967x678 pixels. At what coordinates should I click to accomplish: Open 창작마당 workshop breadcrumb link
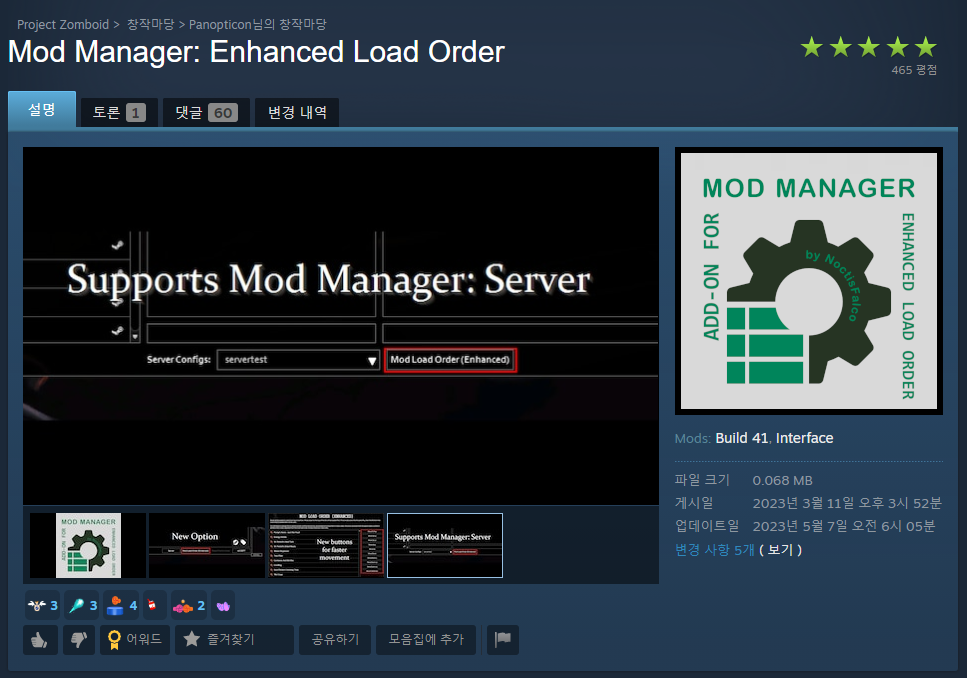pyautogui.click(x=150, y=25)
